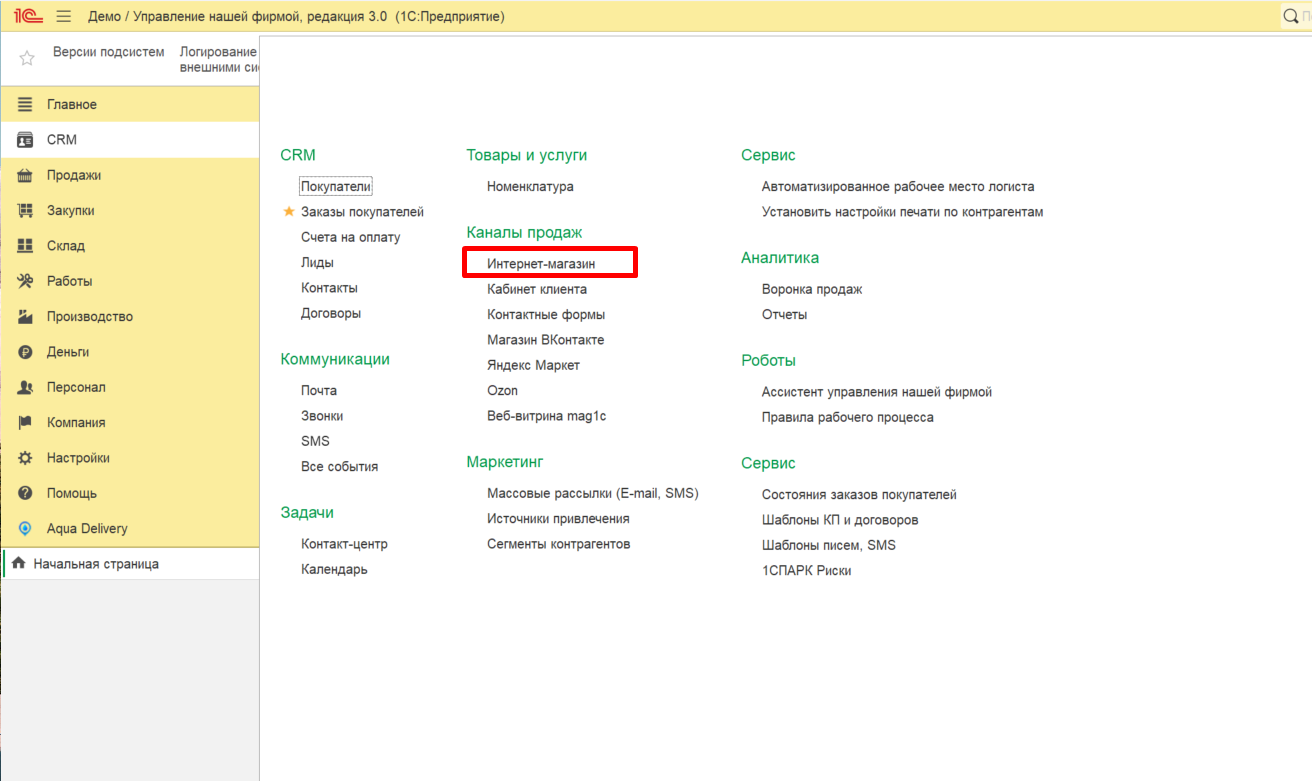Click the home icon of Начальная страница

tap(18, 564)
